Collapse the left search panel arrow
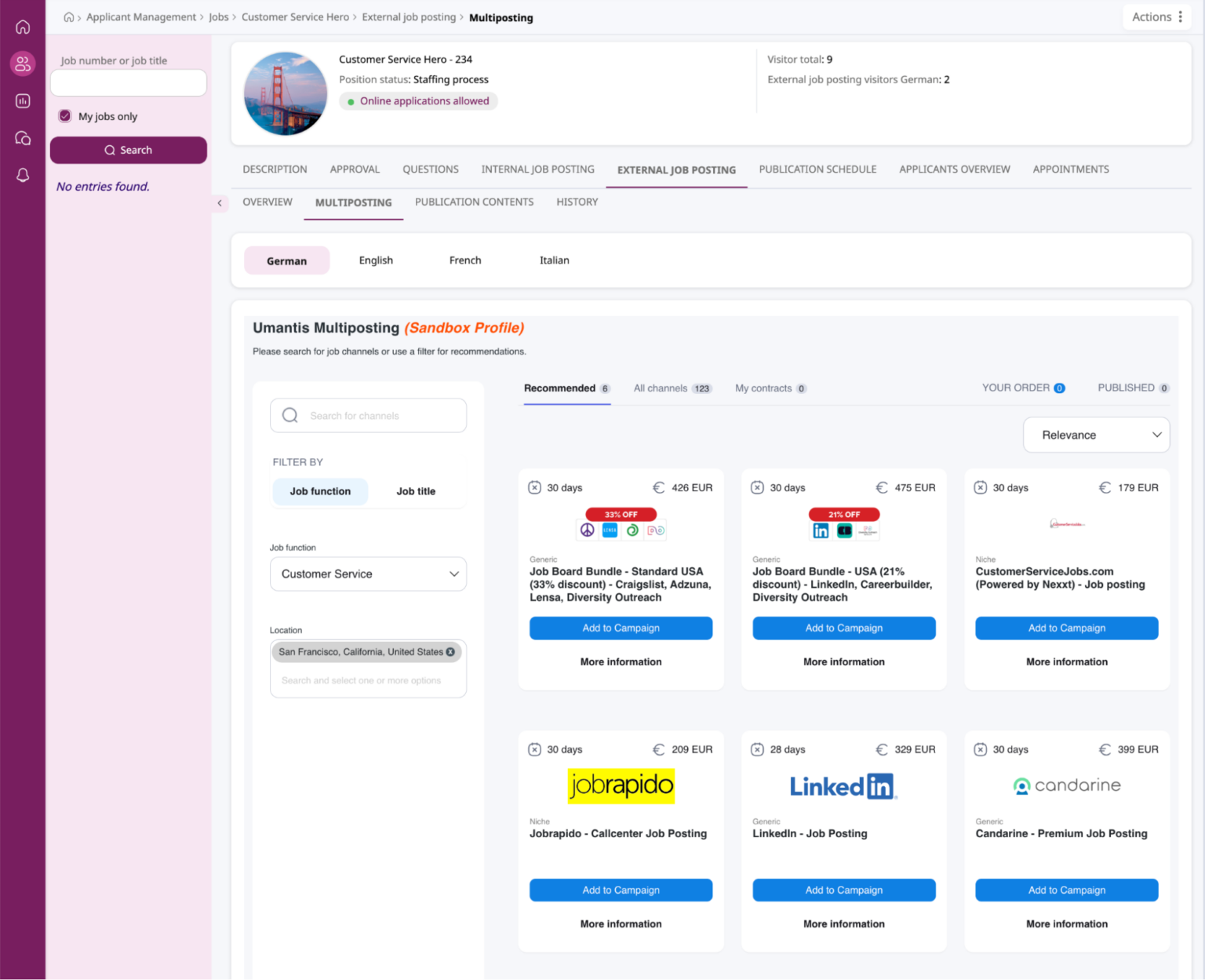1205x980 pixels. 220,203
